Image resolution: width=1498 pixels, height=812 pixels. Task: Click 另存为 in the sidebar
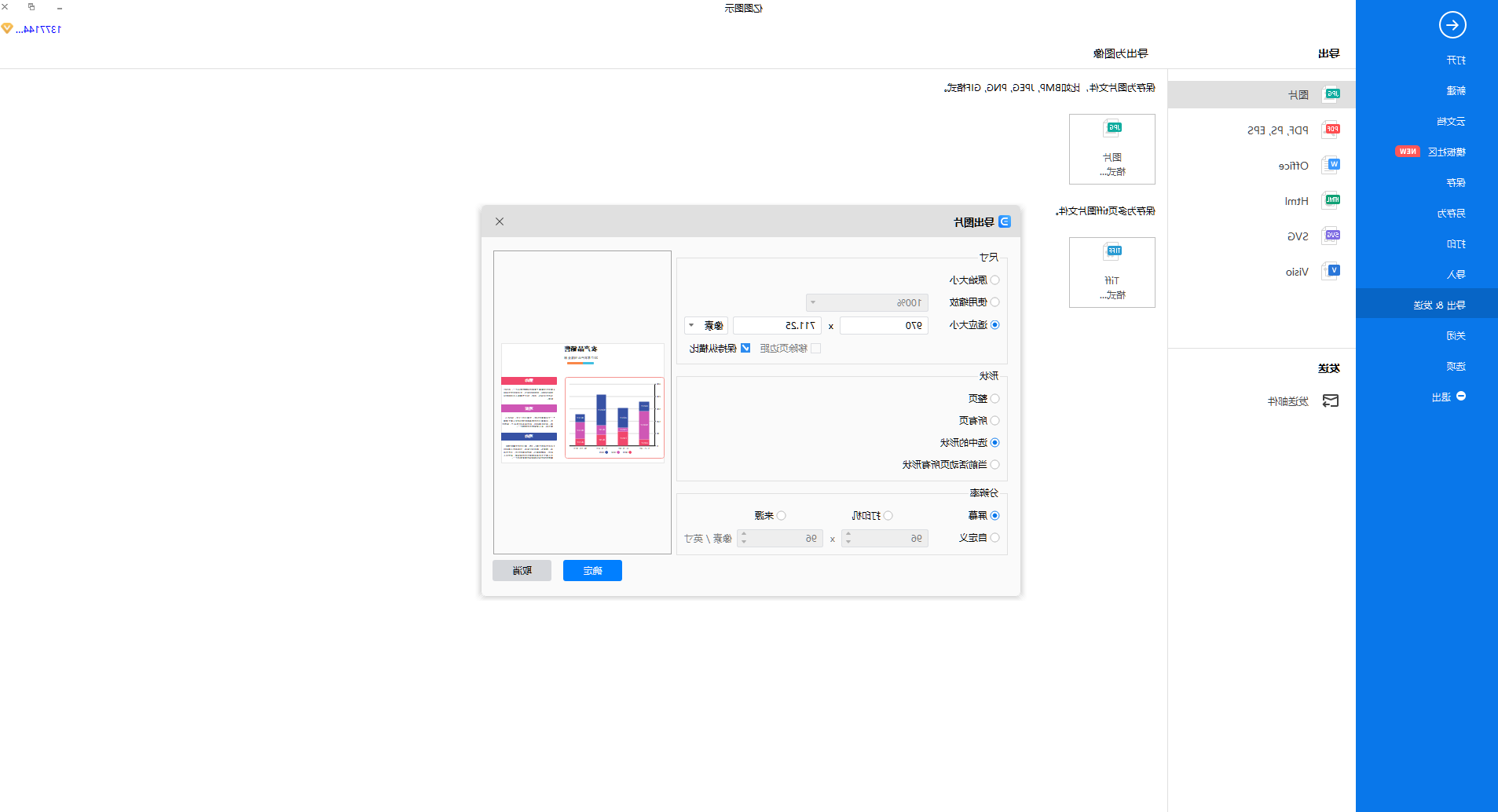pyautogui.click(x=1451, y=214)
